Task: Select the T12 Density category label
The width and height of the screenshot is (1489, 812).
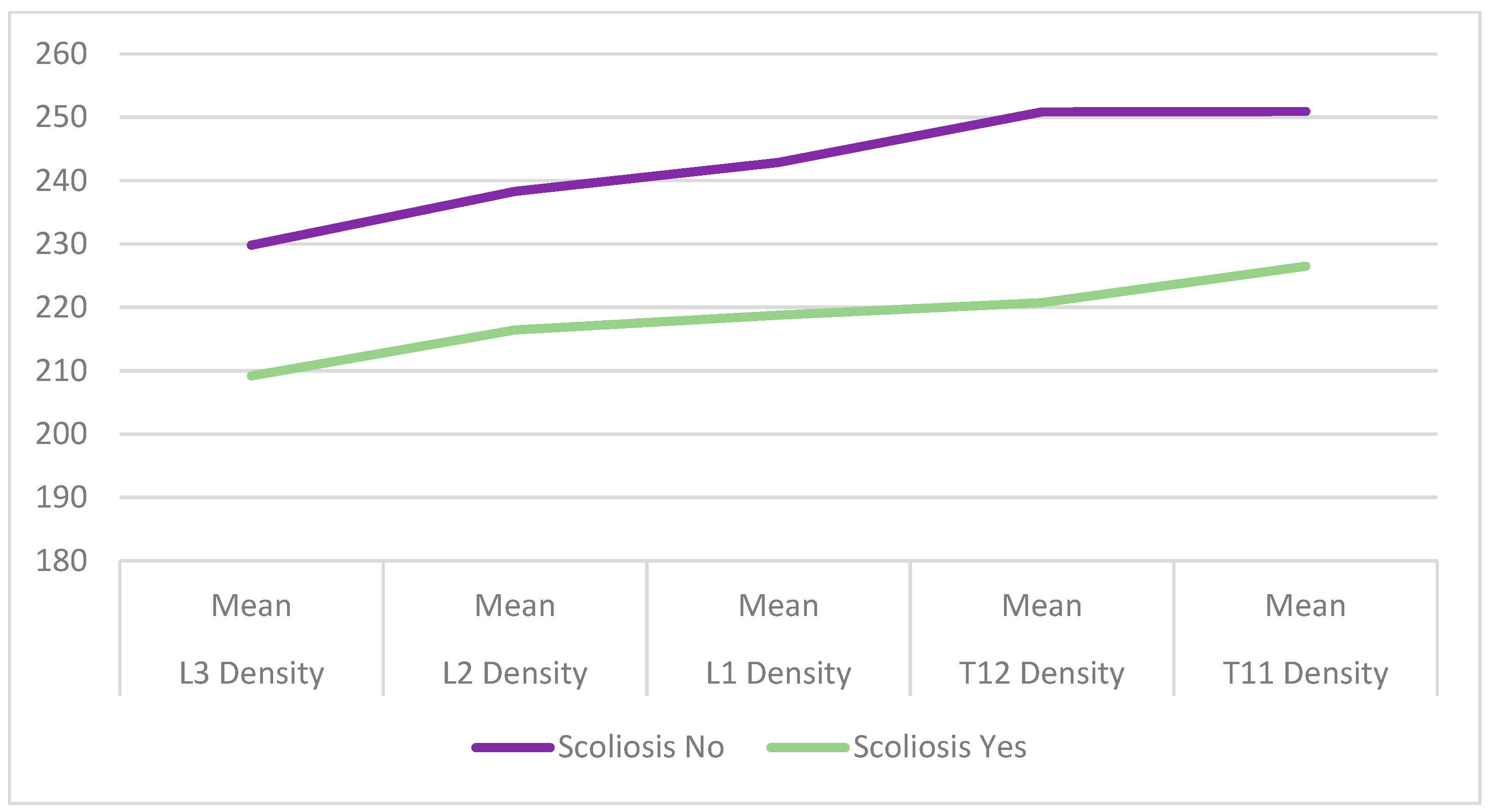Action: tap(1042, 673)
